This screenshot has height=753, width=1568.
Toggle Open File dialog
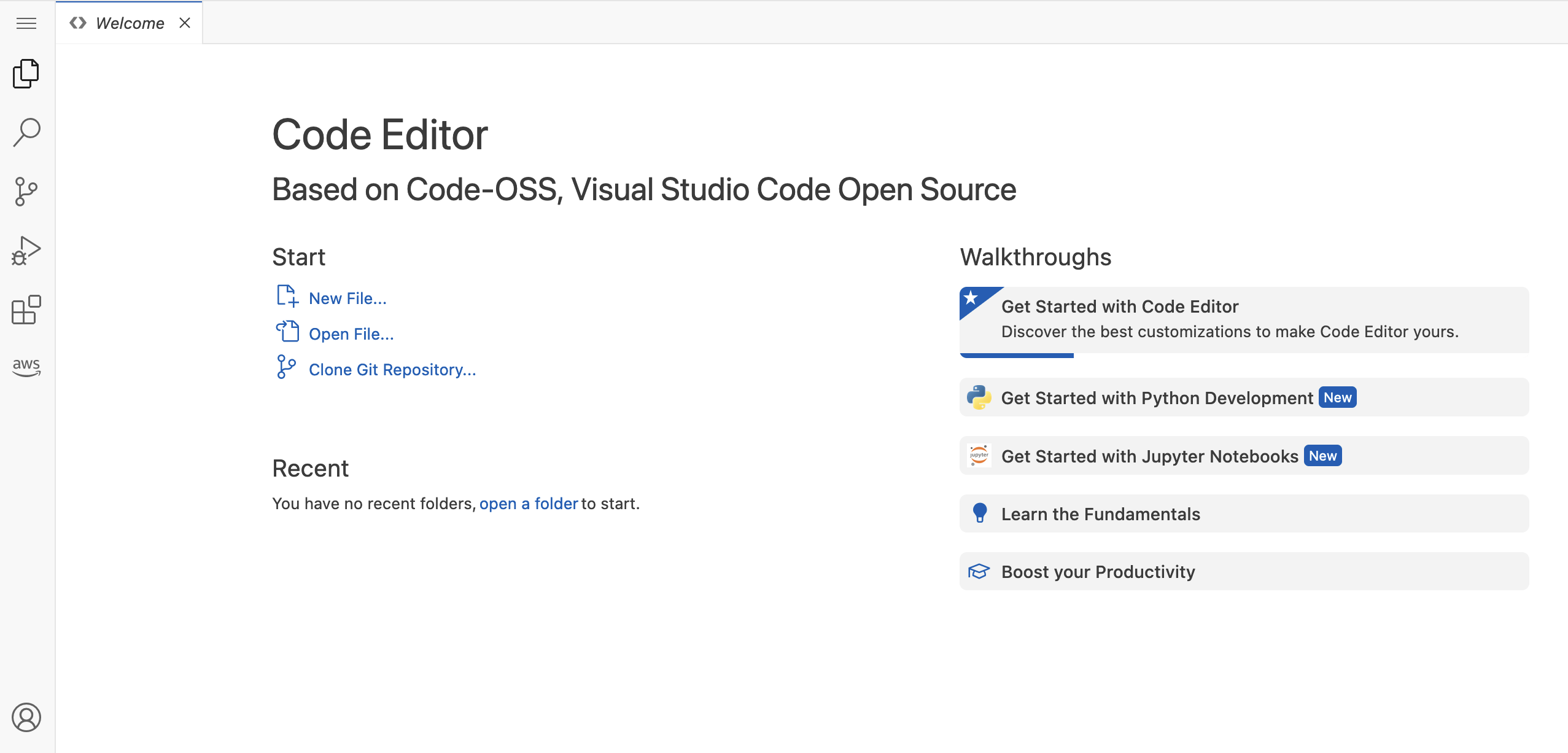(x=351, y=333)
